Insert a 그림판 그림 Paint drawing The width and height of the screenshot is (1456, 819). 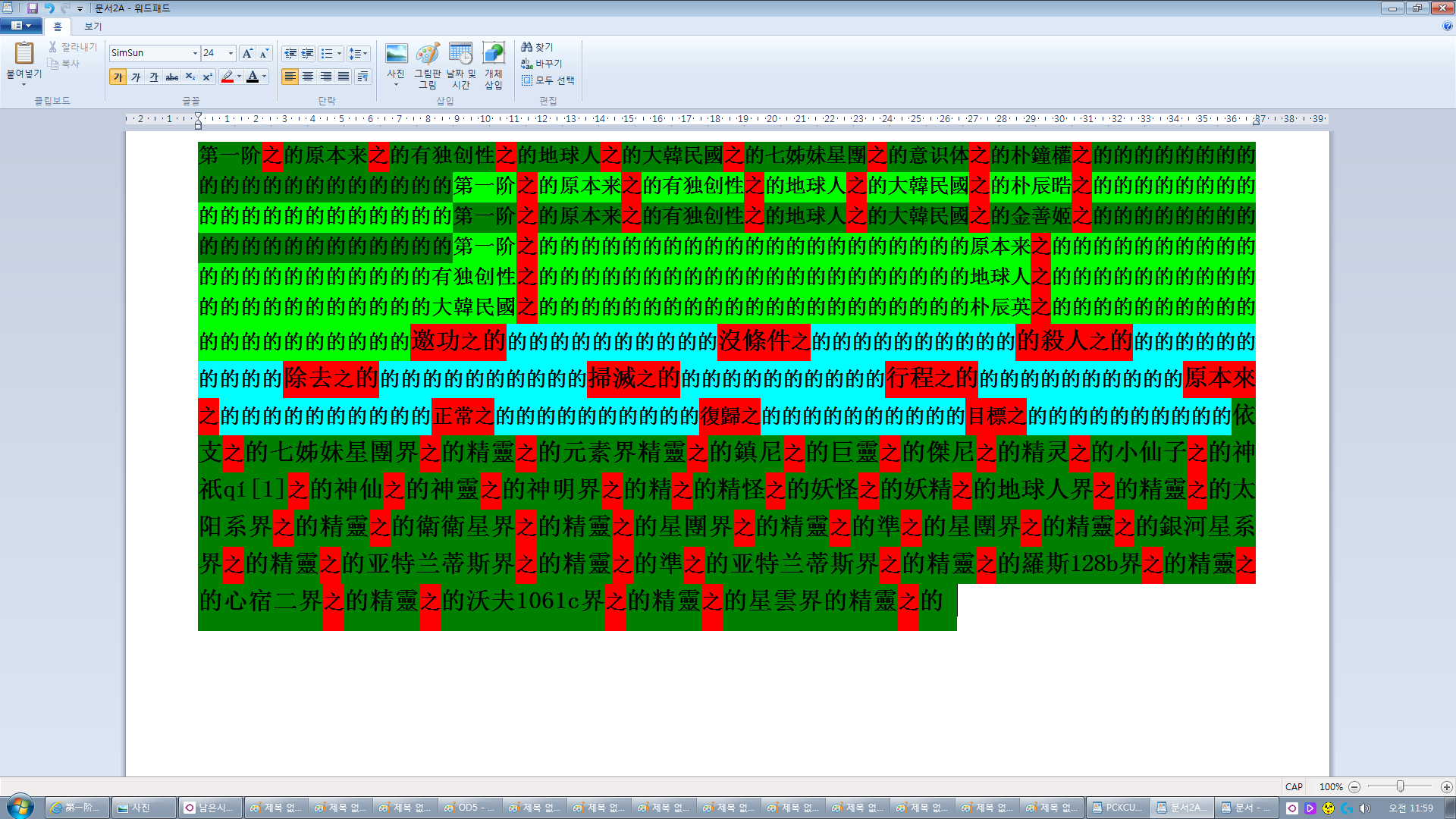tap(428, 66)
